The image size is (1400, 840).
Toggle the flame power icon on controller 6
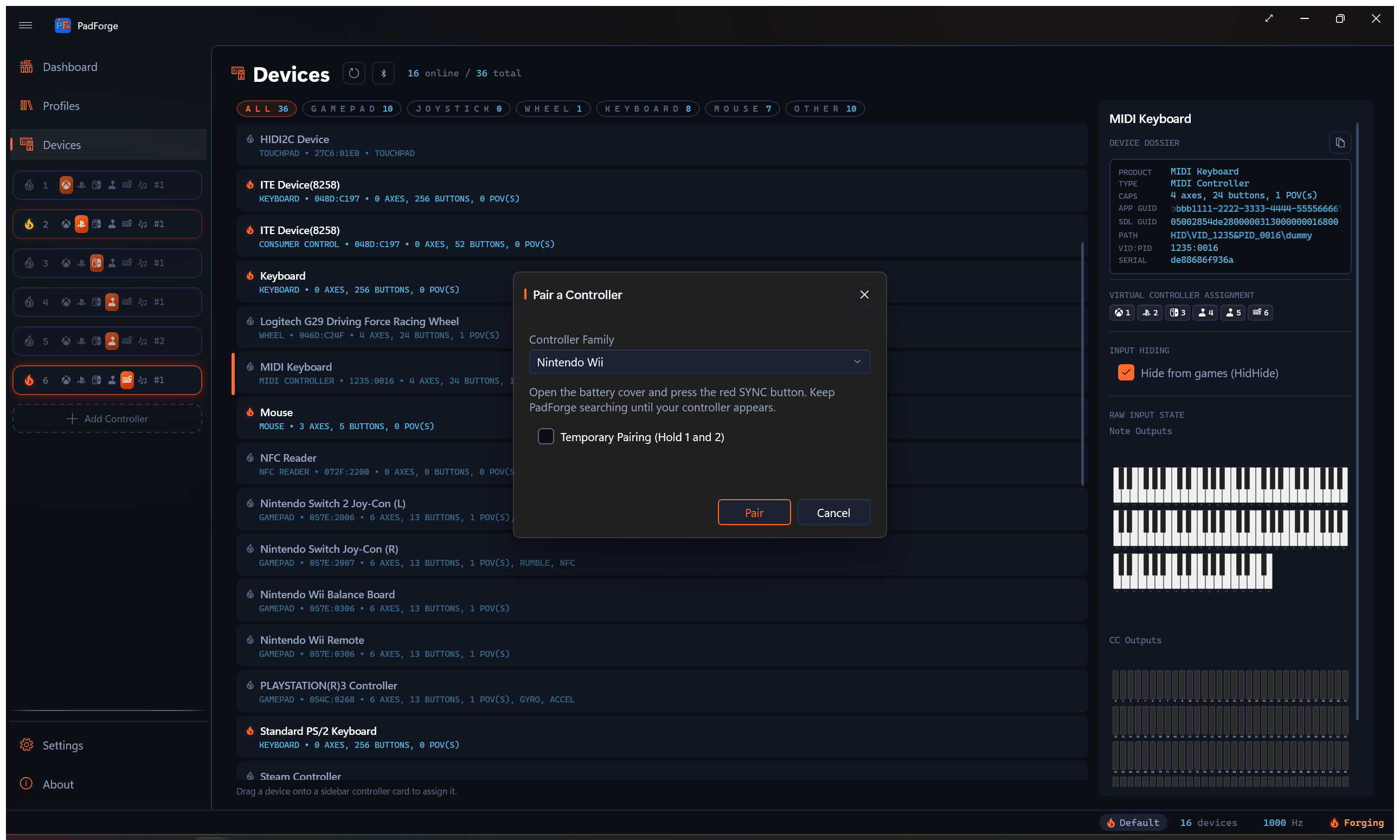29,380
